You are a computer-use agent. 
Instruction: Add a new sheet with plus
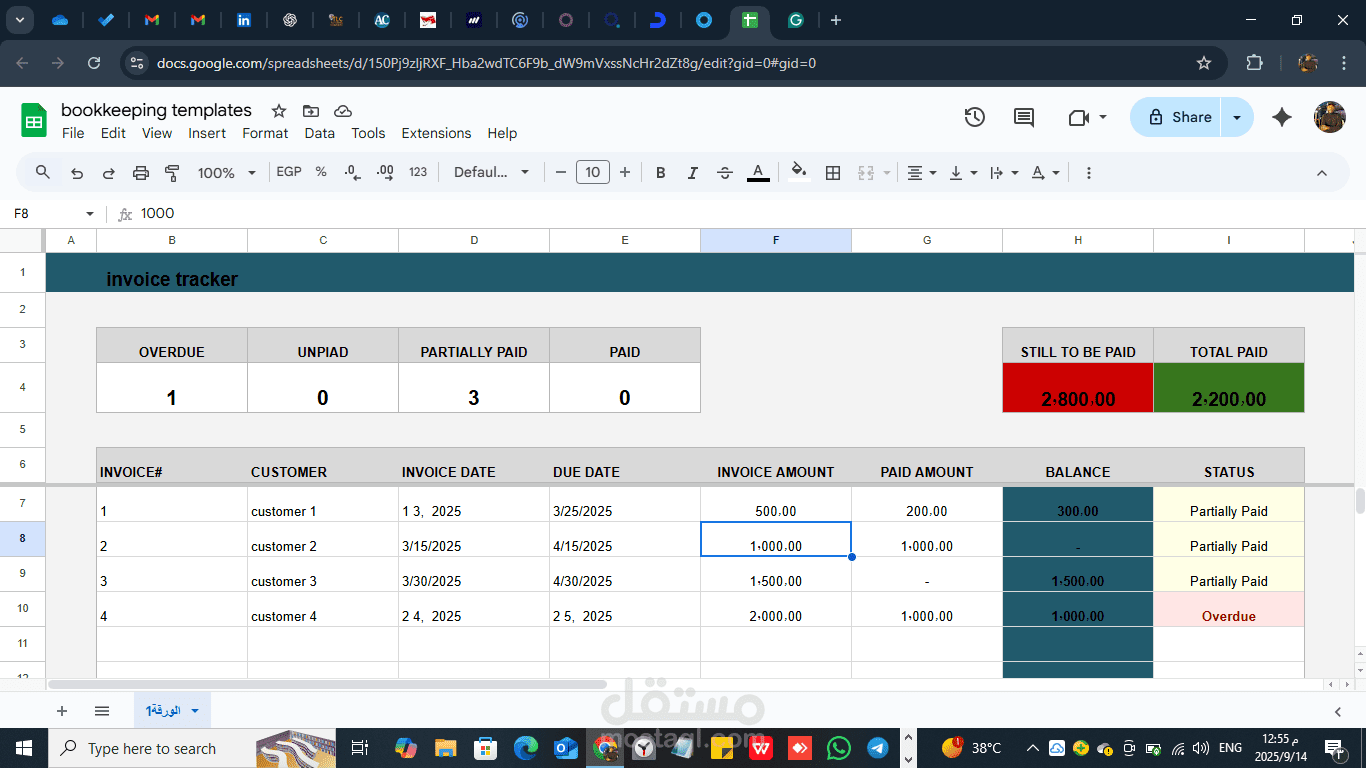[x=62, y=711]
